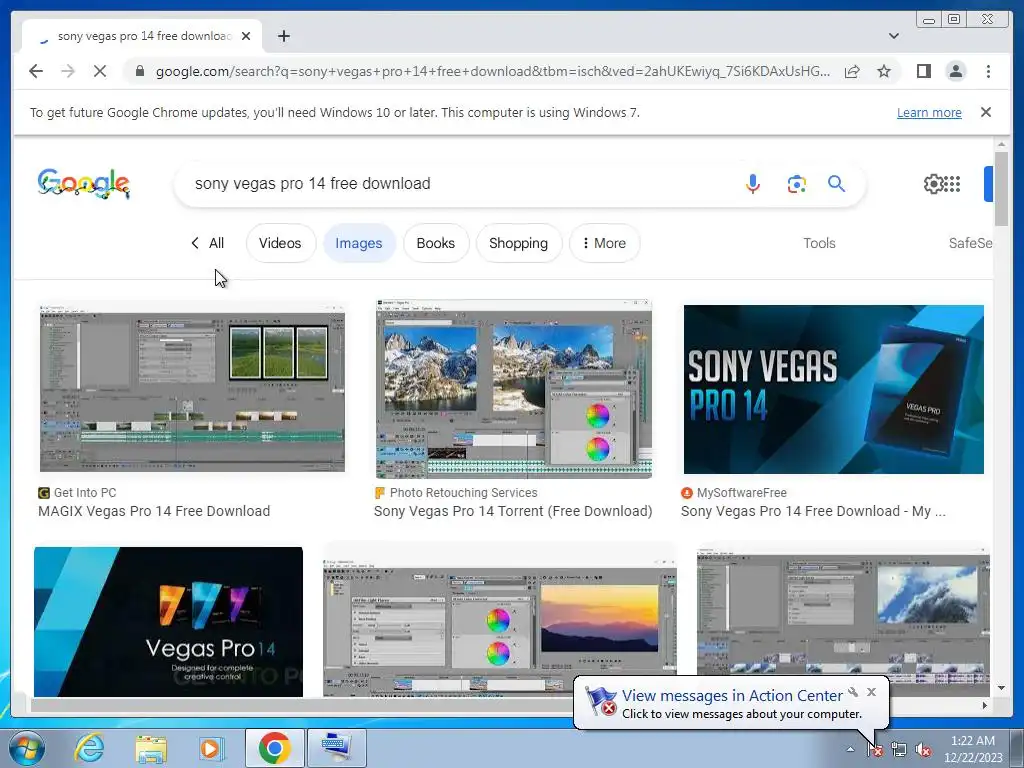Open Windows Explorer folder in taskbar
This screenshot has width=1024, height=768.
150,748
